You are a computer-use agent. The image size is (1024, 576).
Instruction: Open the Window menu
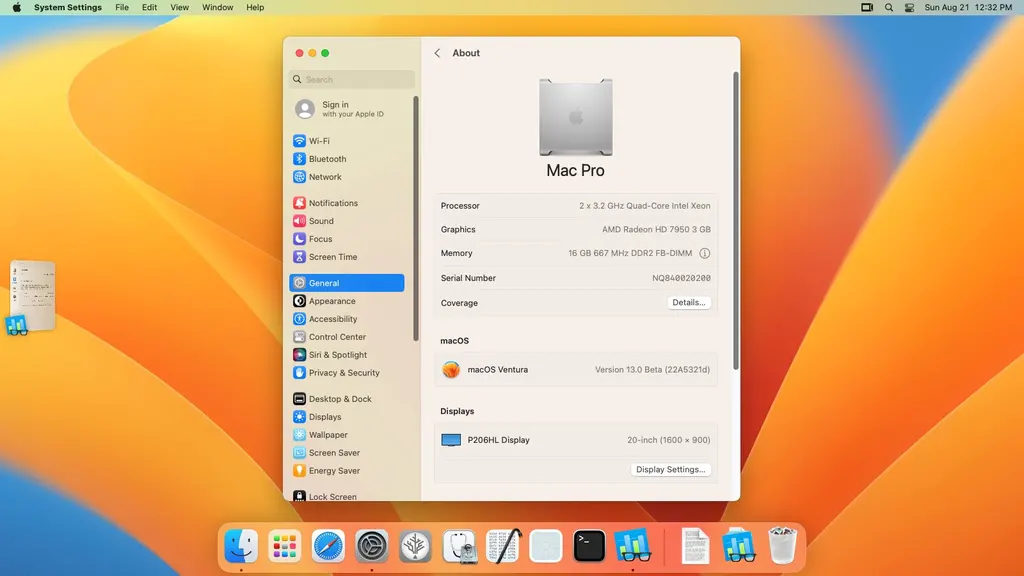217,8
